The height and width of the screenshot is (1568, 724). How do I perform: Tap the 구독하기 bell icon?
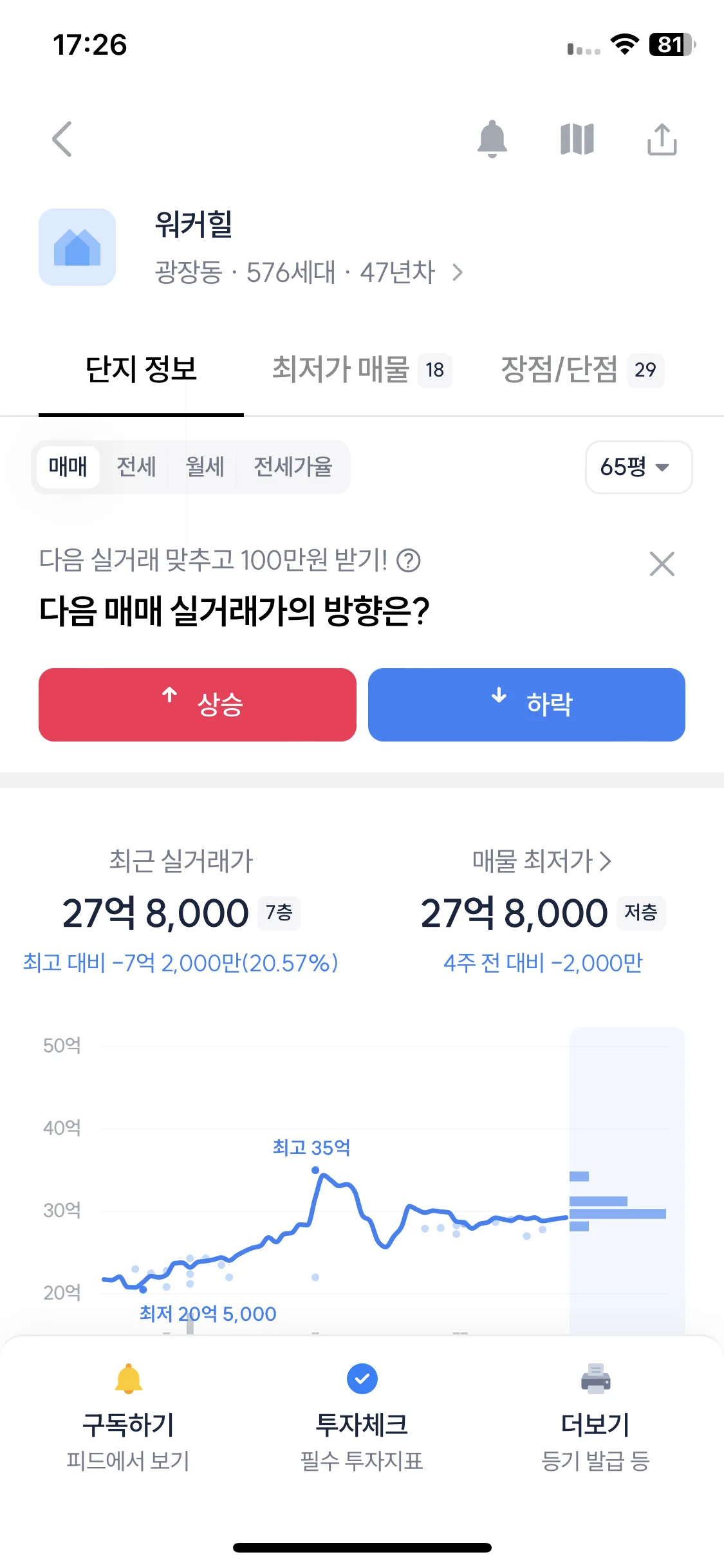coord(129,1379)
